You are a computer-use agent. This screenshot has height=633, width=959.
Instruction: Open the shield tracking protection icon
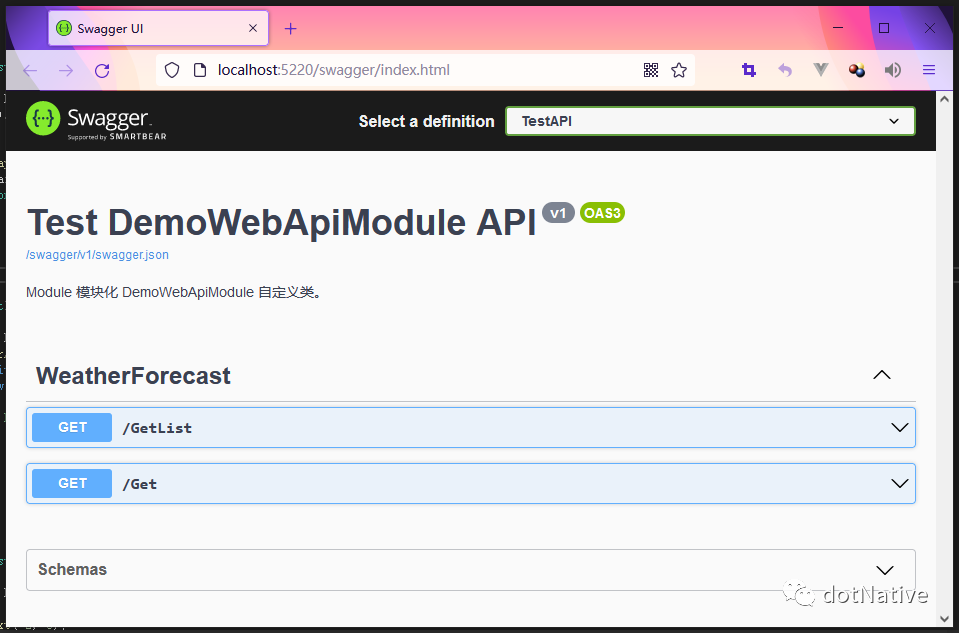[x=172, y=70]
